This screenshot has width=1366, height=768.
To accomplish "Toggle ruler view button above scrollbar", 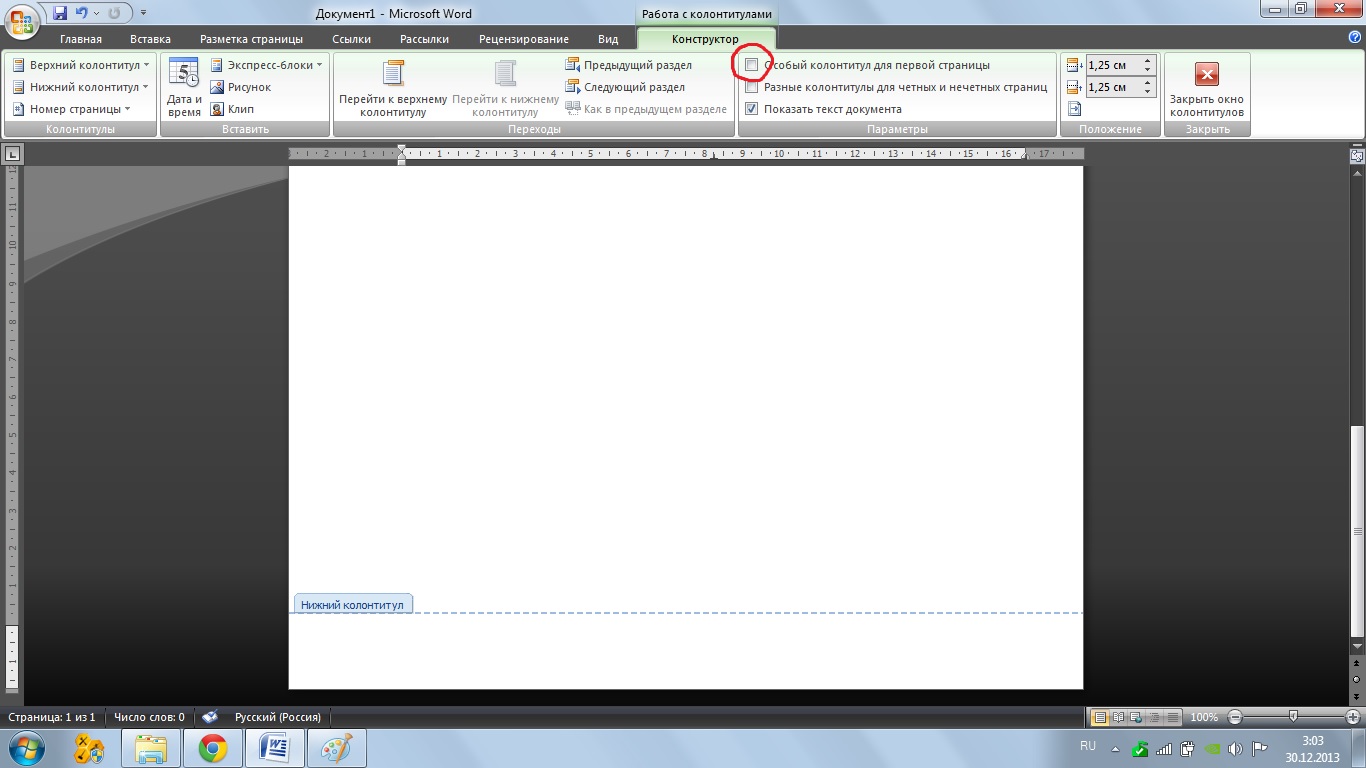I will pos(1357,156).
